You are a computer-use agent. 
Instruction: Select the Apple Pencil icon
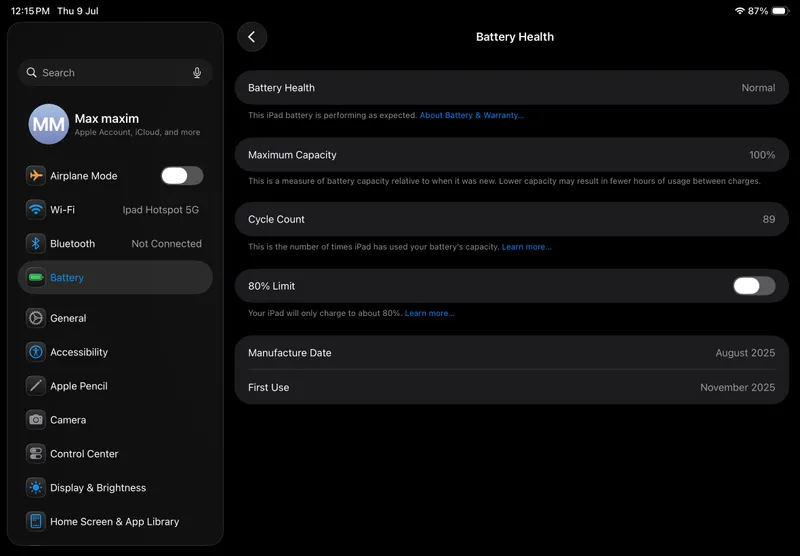[x=36, y=386]
